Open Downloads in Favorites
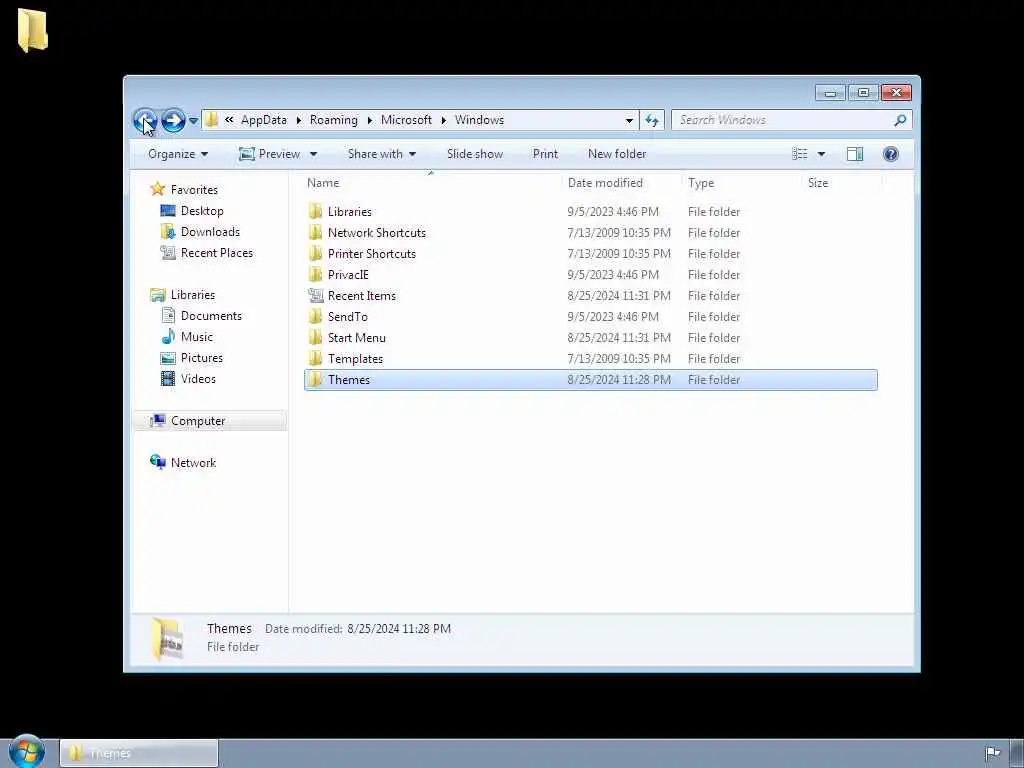This screenshot has width=1024, height=768. point(210,232)
